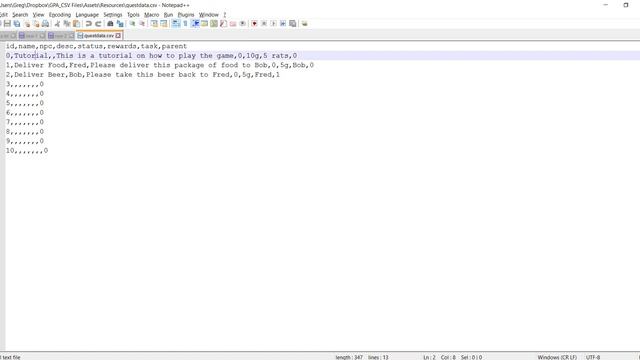Close the new 1 tab
Viewport: 640px width, 360px height.
click(42, 36)
